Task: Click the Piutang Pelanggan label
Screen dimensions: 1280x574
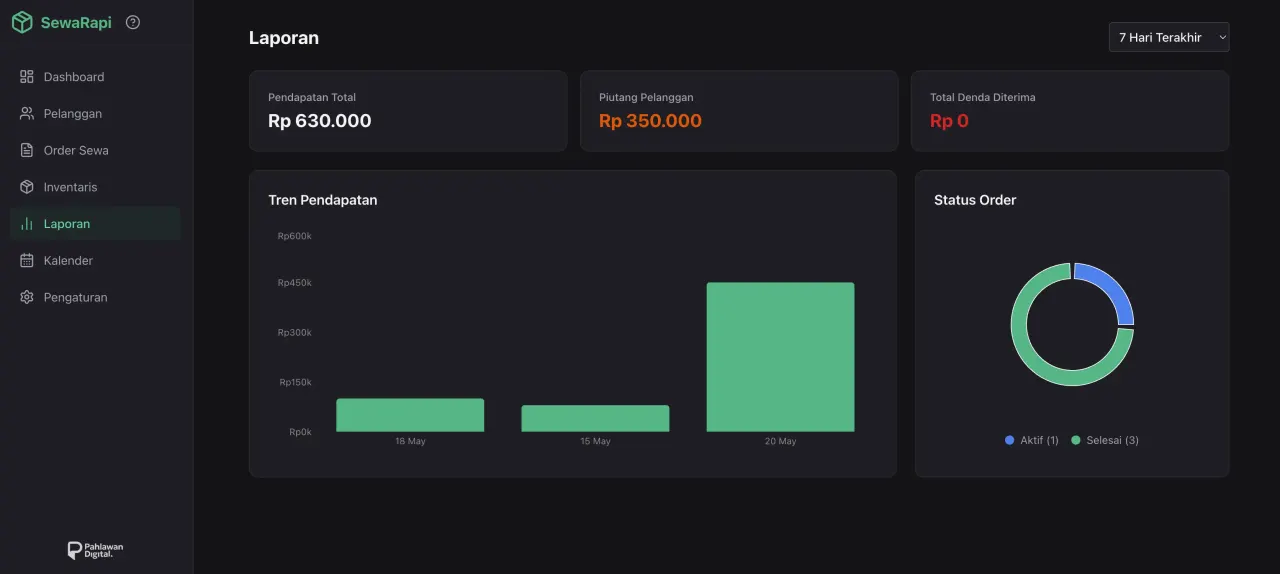Action: pos(646,97)
